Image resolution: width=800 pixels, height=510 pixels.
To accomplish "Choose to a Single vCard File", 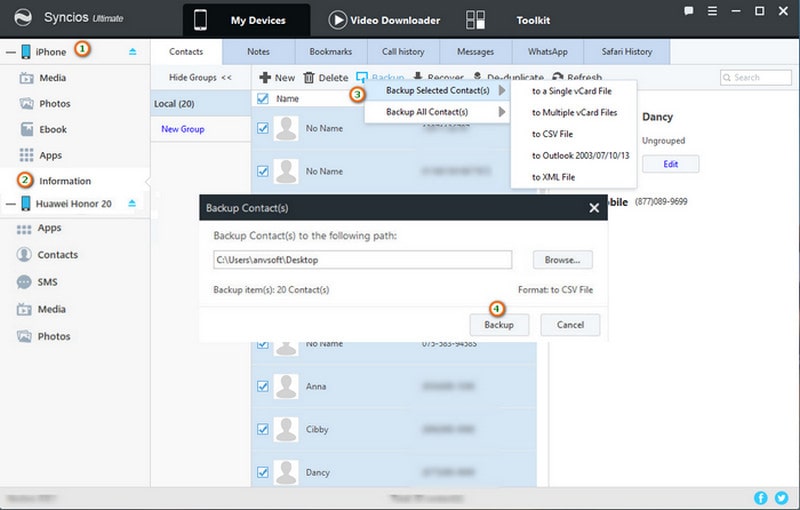I will (572, 91).
